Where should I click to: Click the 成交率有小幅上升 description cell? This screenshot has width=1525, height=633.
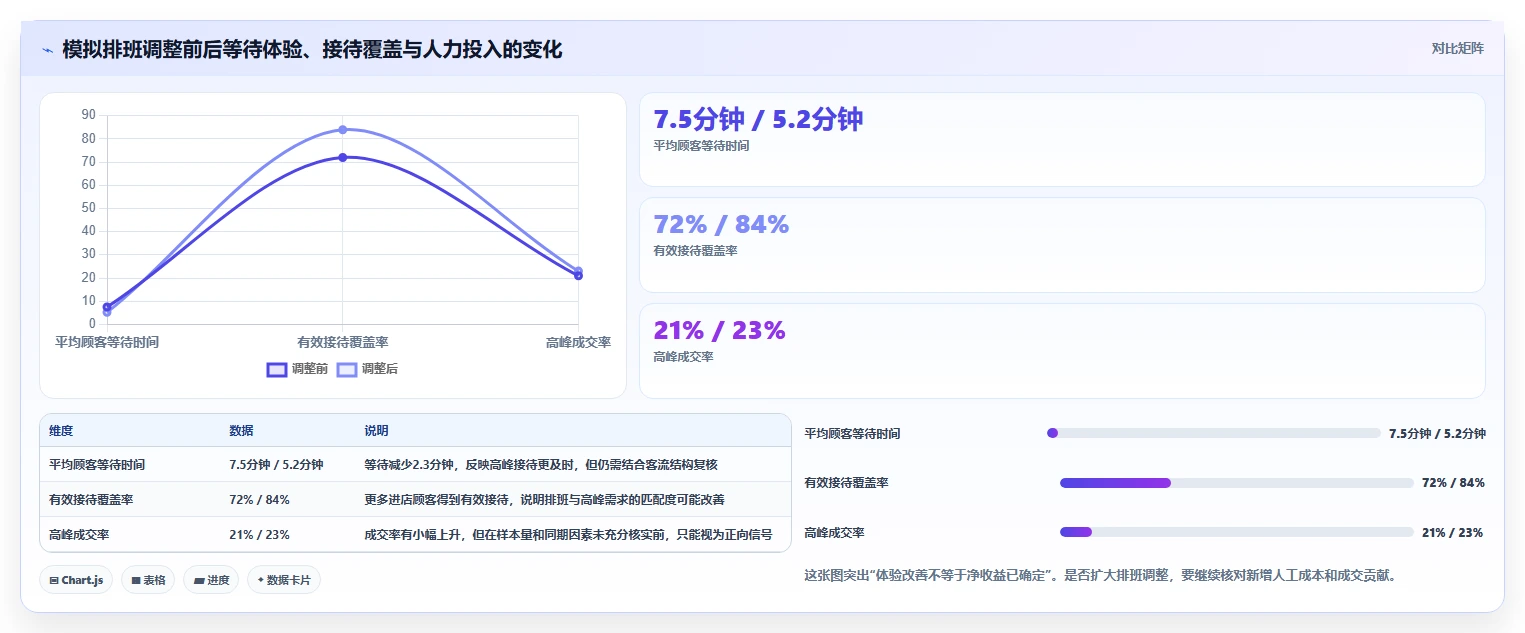point(568,535)
